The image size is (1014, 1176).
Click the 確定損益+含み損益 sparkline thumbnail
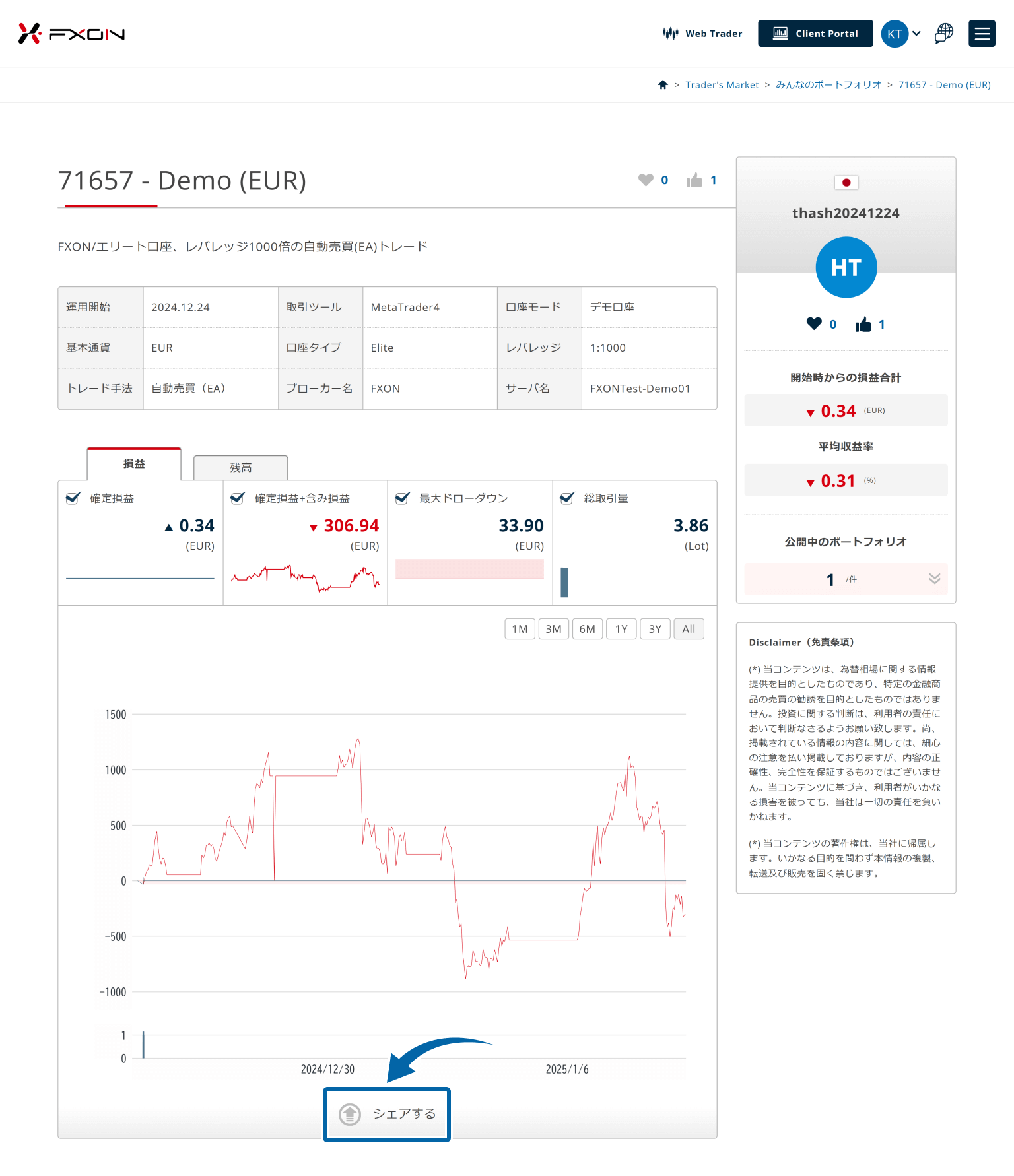tap(305, 578)
